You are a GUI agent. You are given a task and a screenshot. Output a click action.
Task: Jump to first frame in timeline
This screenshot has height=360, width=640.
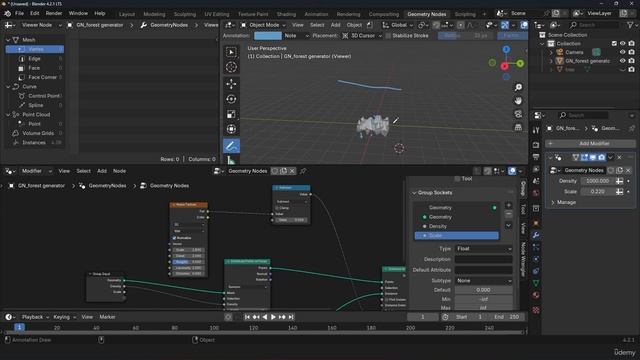[x=247, y=317]
